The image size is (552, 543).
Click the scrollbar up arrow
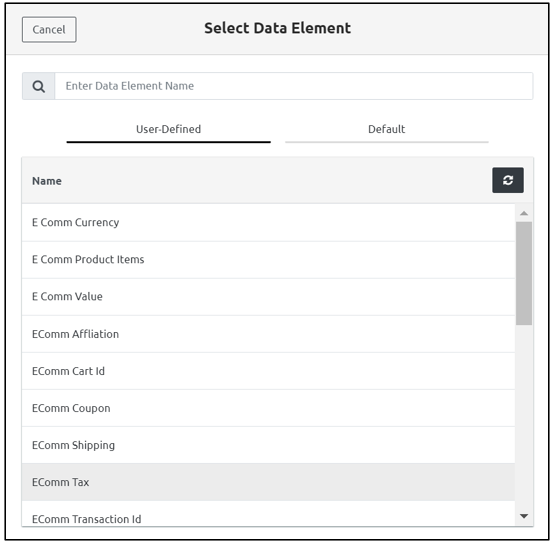(524, 213)
